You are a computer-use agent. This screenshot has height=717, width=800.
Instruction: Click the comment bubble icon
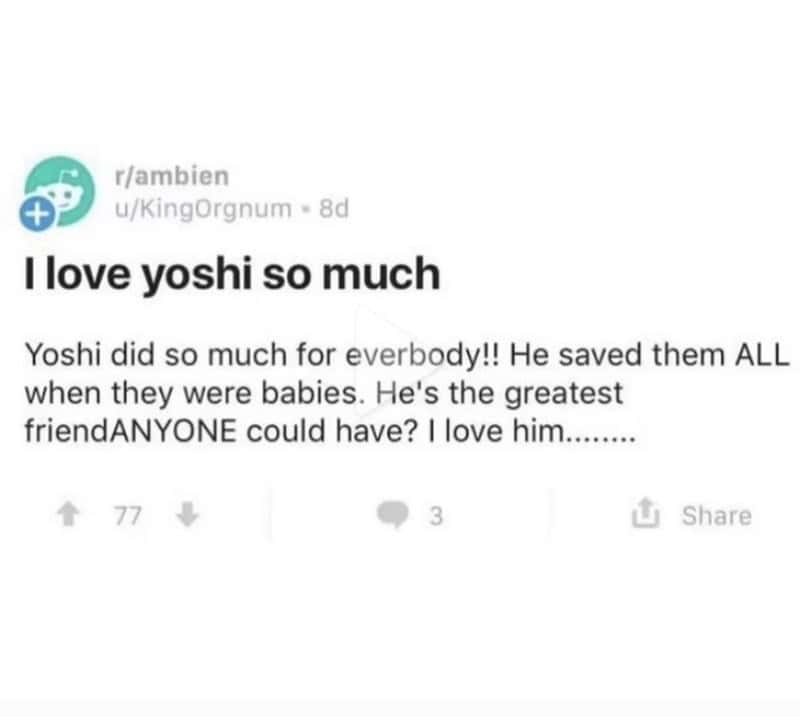[391, 516]
